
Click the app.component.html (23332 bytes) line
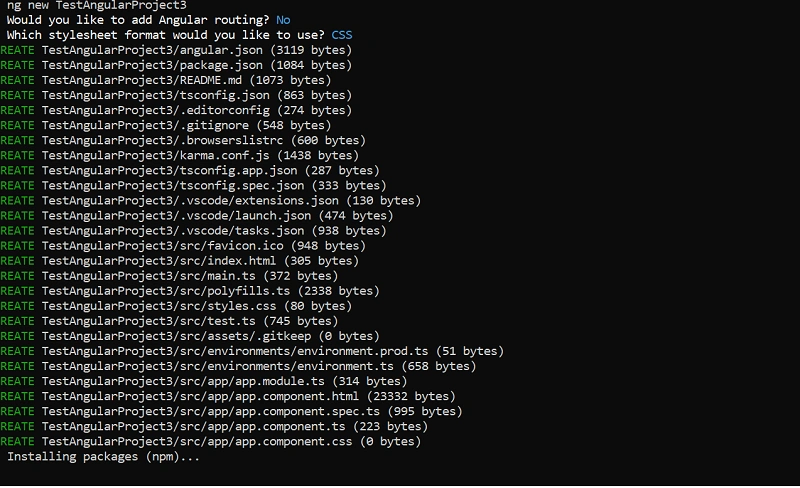(228, 397)
